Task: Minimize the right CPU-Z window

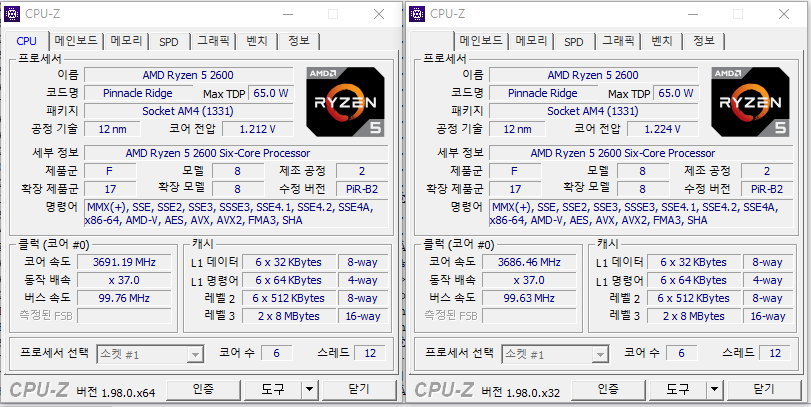Action: (692, 14)
